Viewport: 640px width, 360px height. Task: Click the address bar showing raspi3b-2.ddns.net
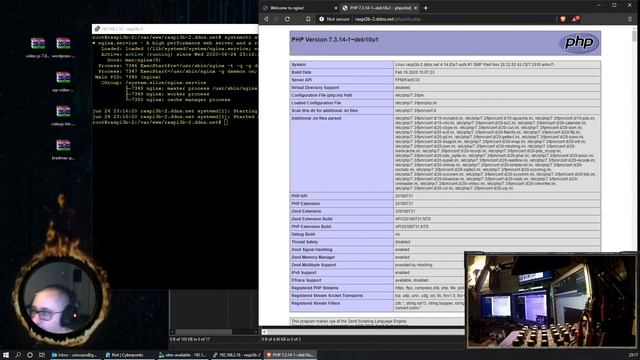click(x=388, y=19)
